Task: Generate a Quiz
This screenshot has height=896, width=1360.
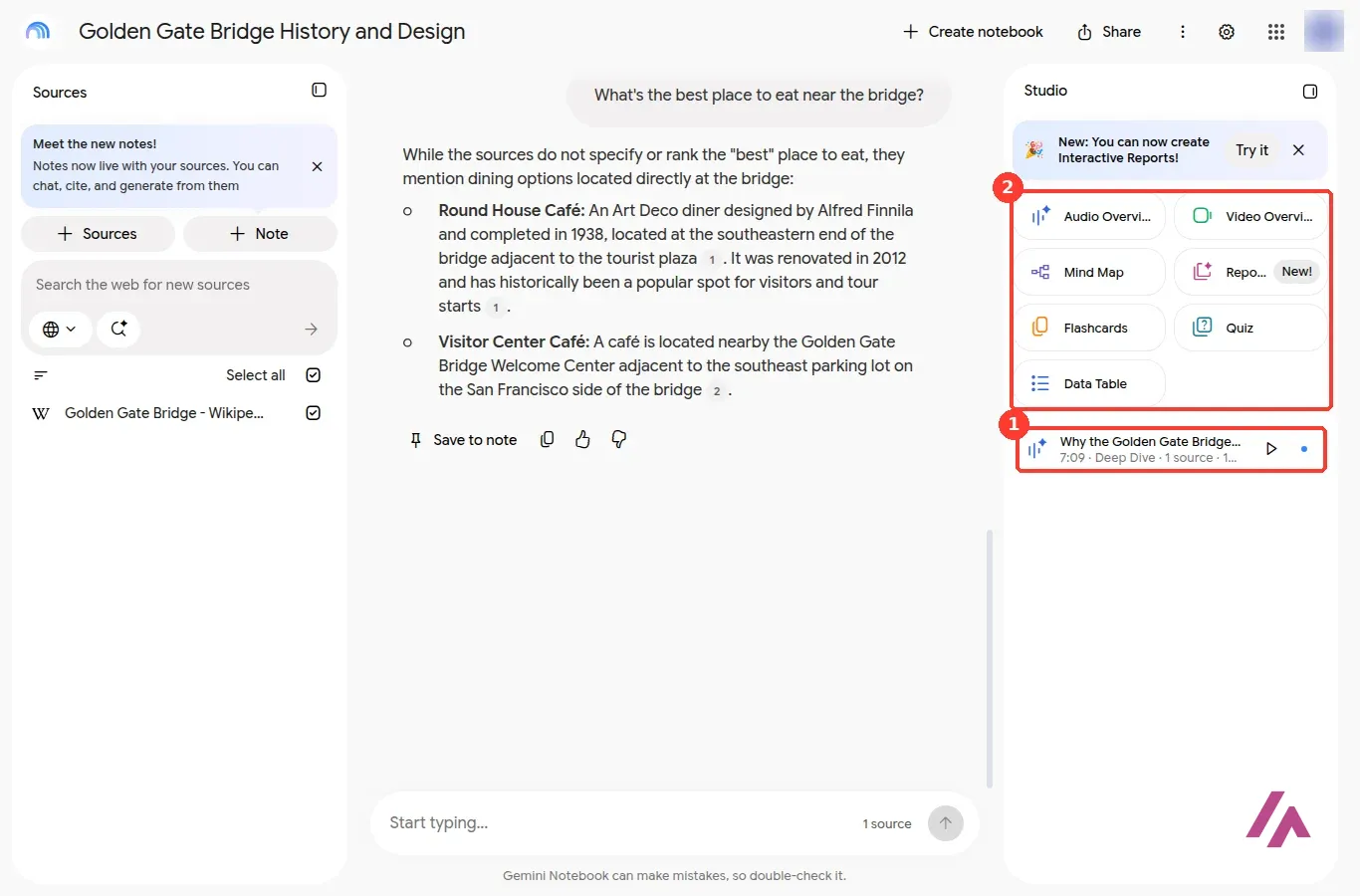Action: click(x=1251, y=328)
